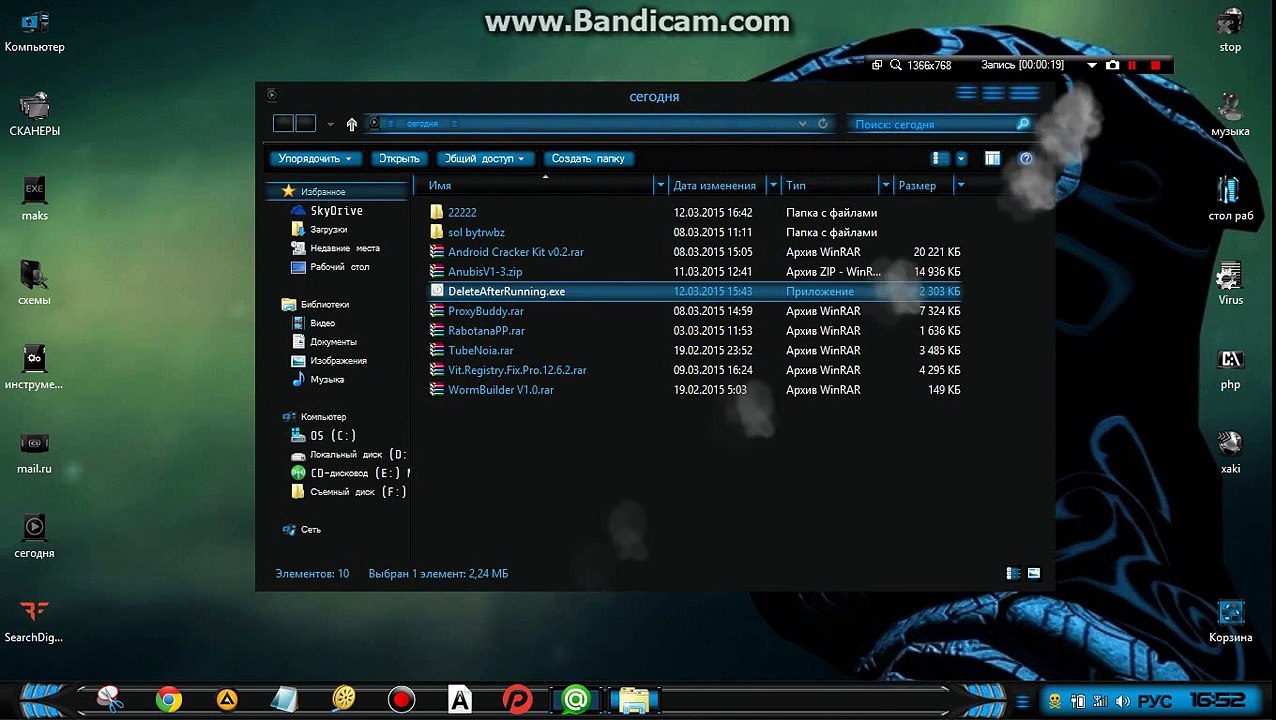The image size is (1276, 720).
Task: Click the red record button taskbar icon
Action: tap(401, 699)
